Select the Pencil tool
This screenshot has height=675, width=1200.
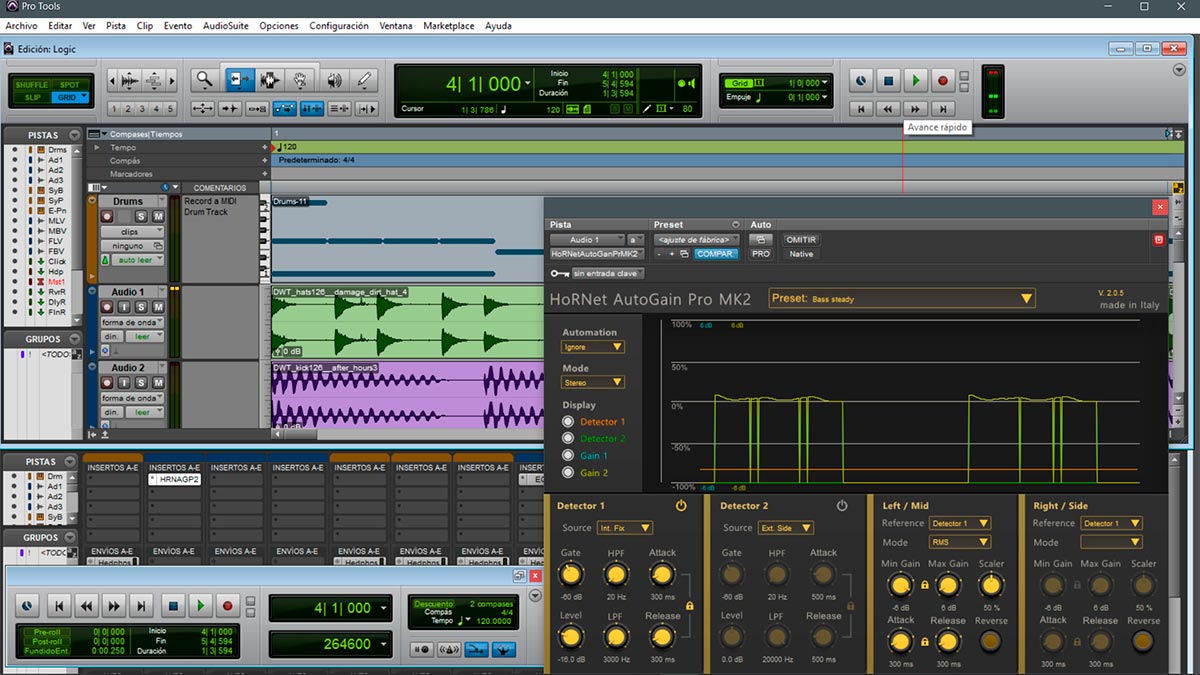click(363, 80)
